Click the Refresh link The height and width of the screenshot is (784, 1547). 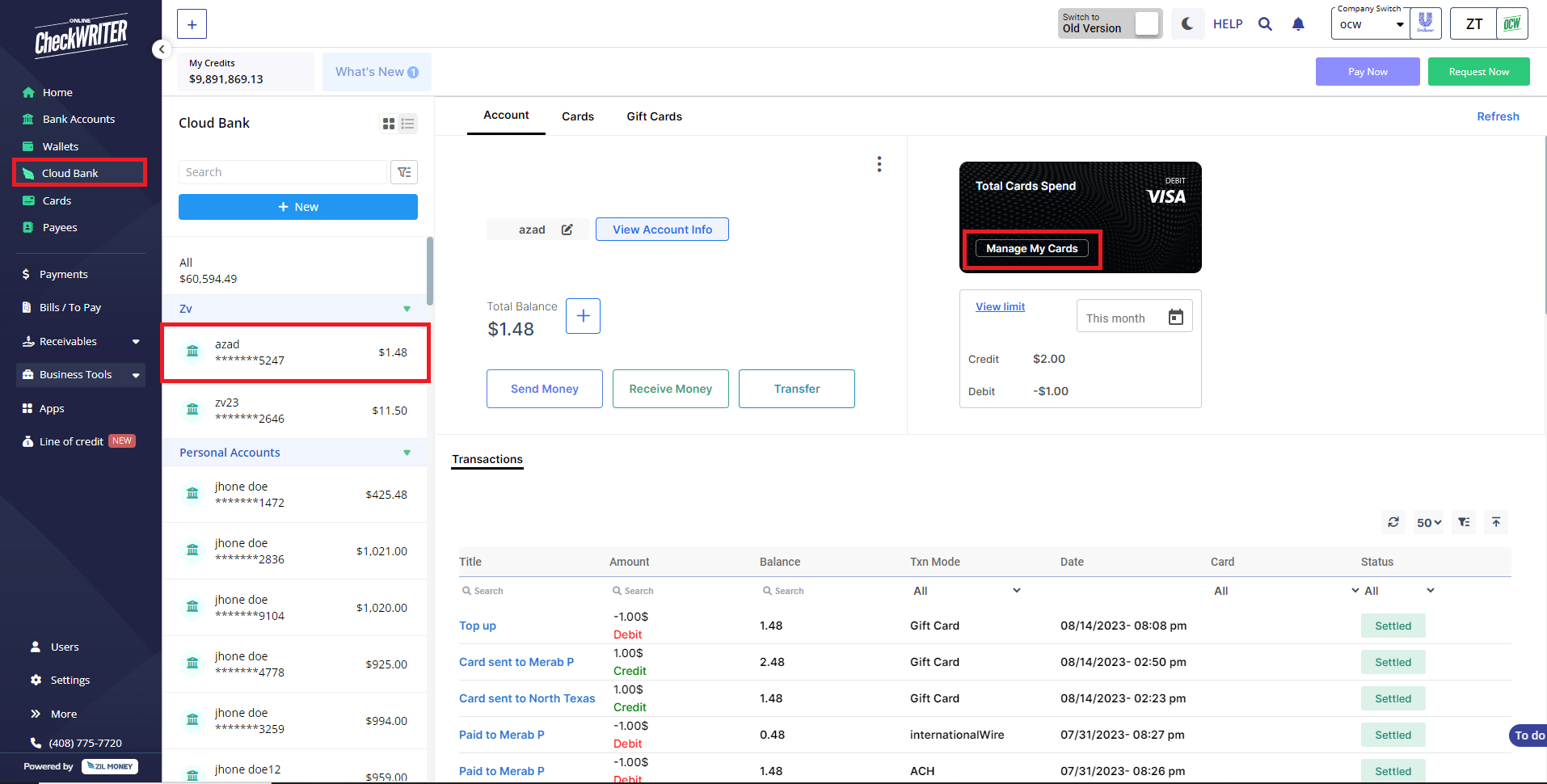click(1498, 116)
